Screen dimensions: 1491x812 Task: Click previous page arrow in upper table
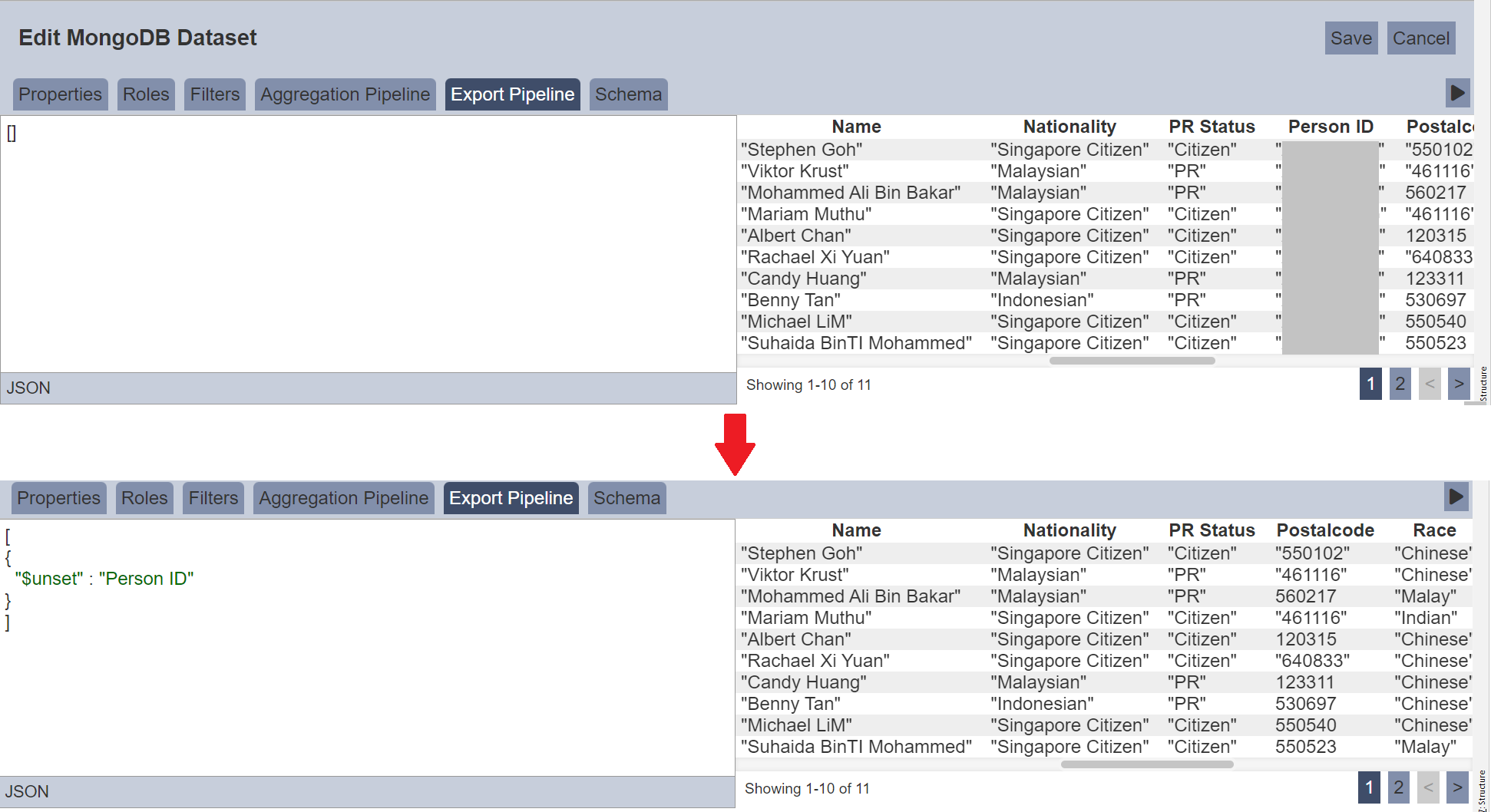pos(1430,384)
